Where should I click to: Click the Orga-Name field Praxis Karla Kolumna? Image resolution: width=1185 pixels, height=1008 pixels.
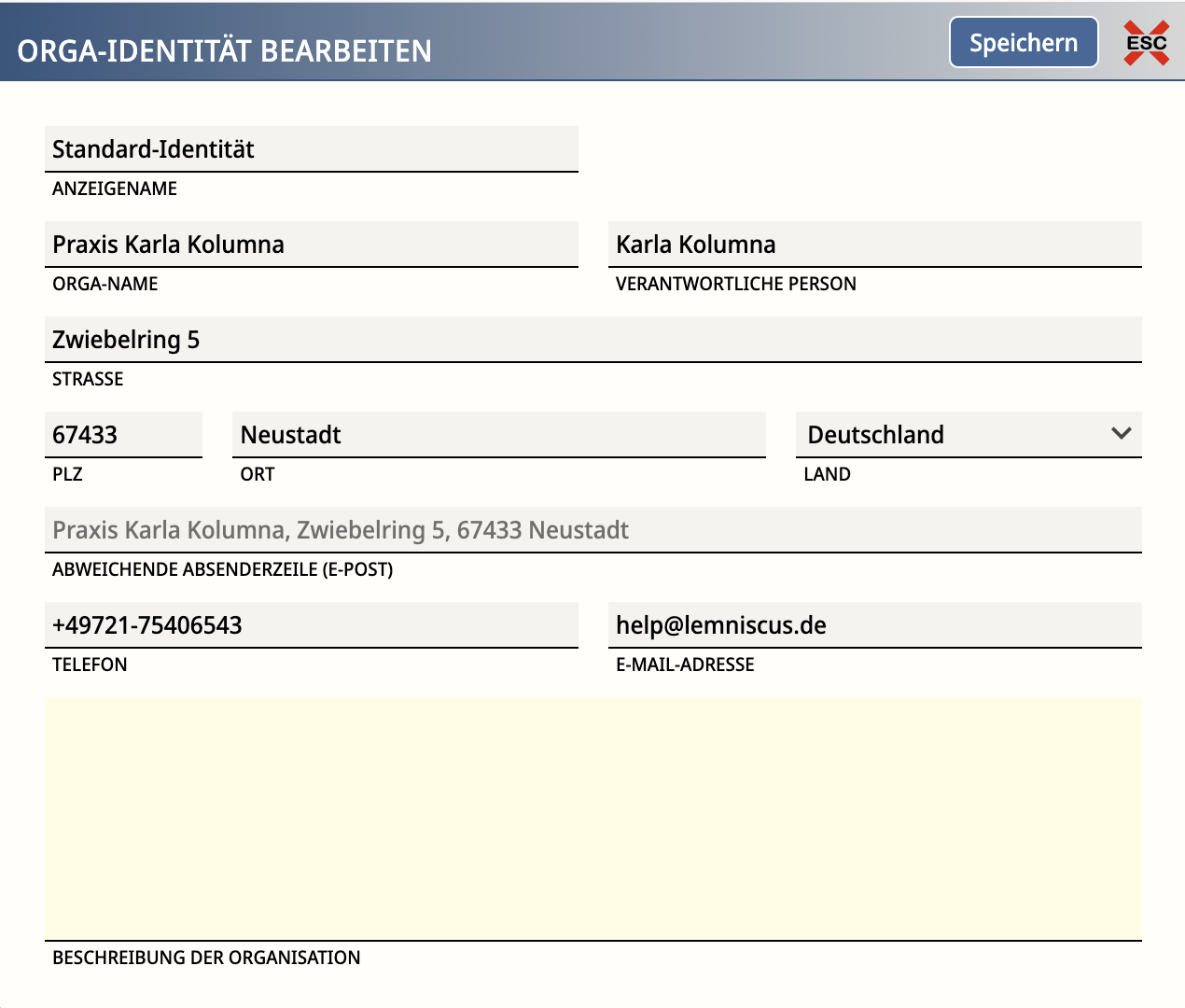pos(311,245)
